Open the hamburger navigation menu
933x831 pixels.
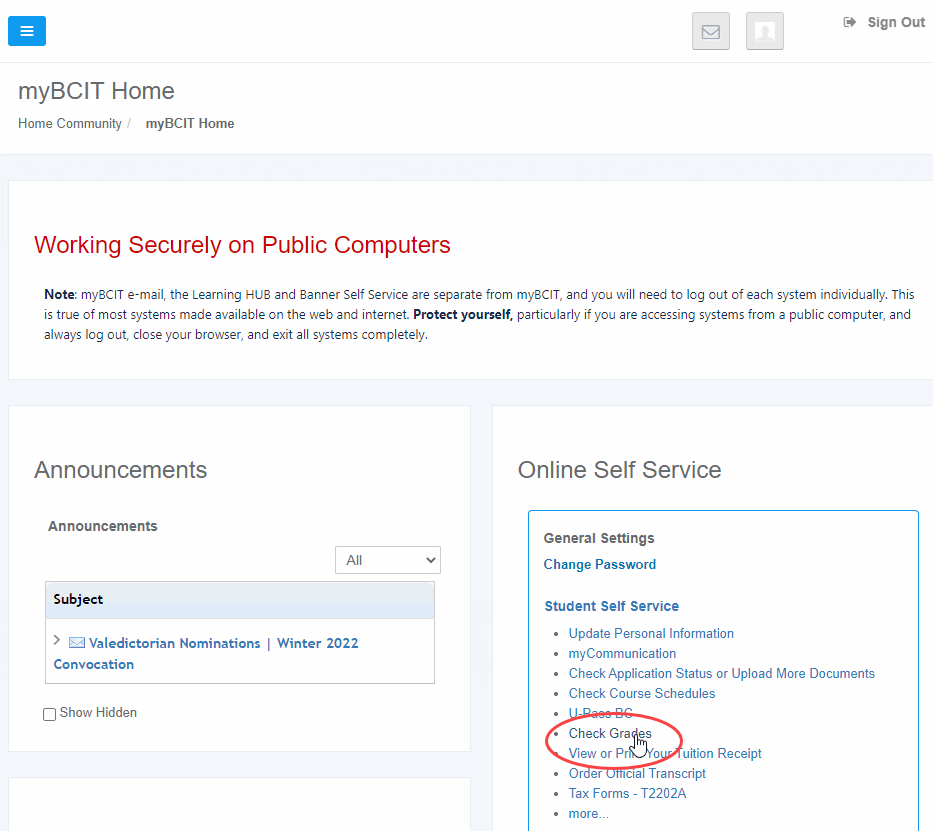pos(26,31)
